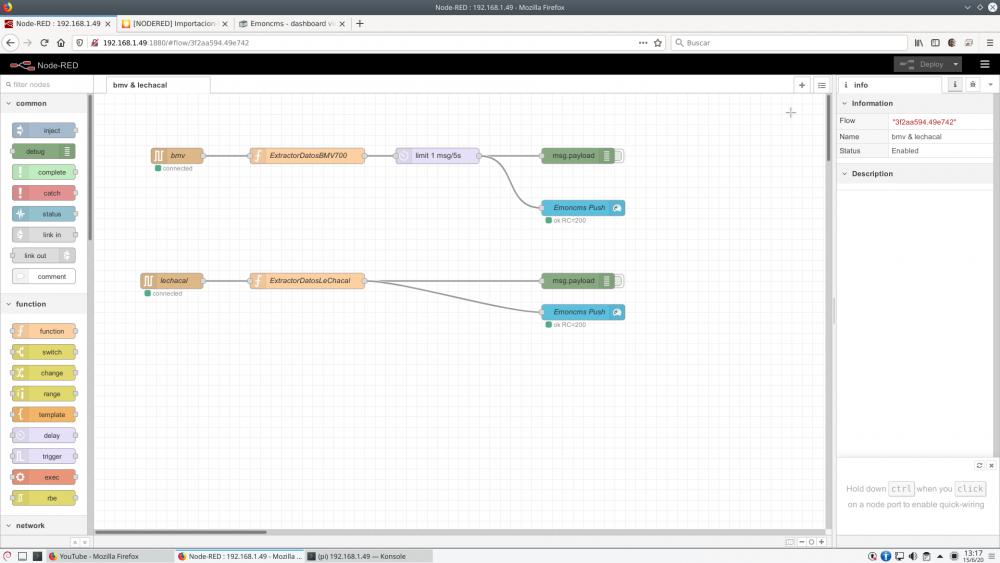
Task: Open the flow tabs list menu
Action: [x=821, y=85]
